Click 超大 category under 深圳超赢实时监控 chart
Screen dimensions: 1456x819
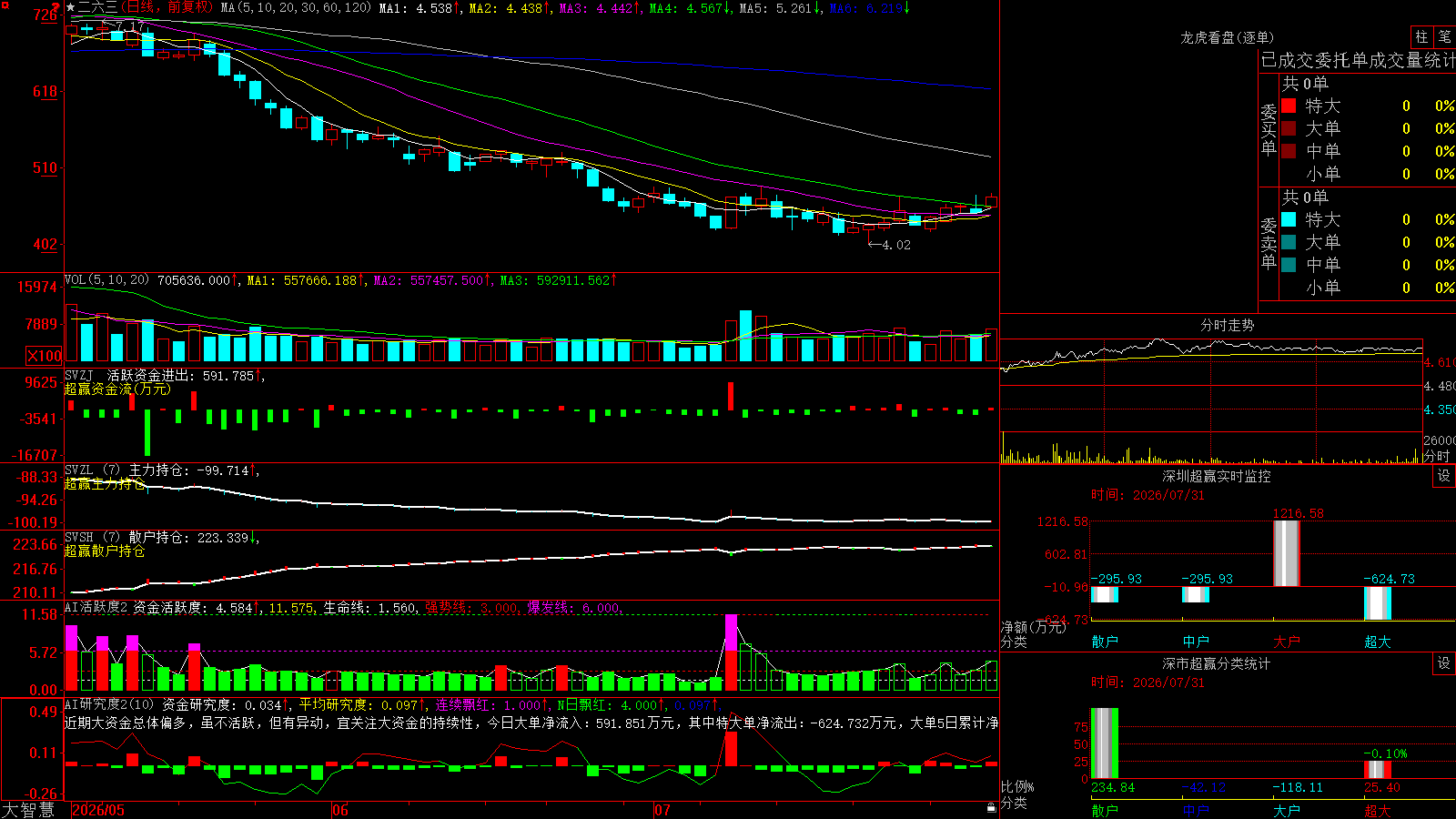[1378, 642]
